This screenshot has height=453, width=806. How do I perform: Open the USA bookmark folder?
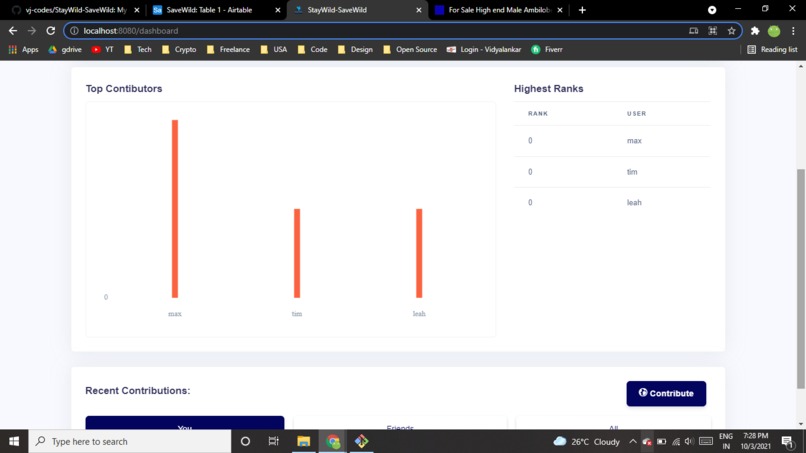tap(274, 49)
